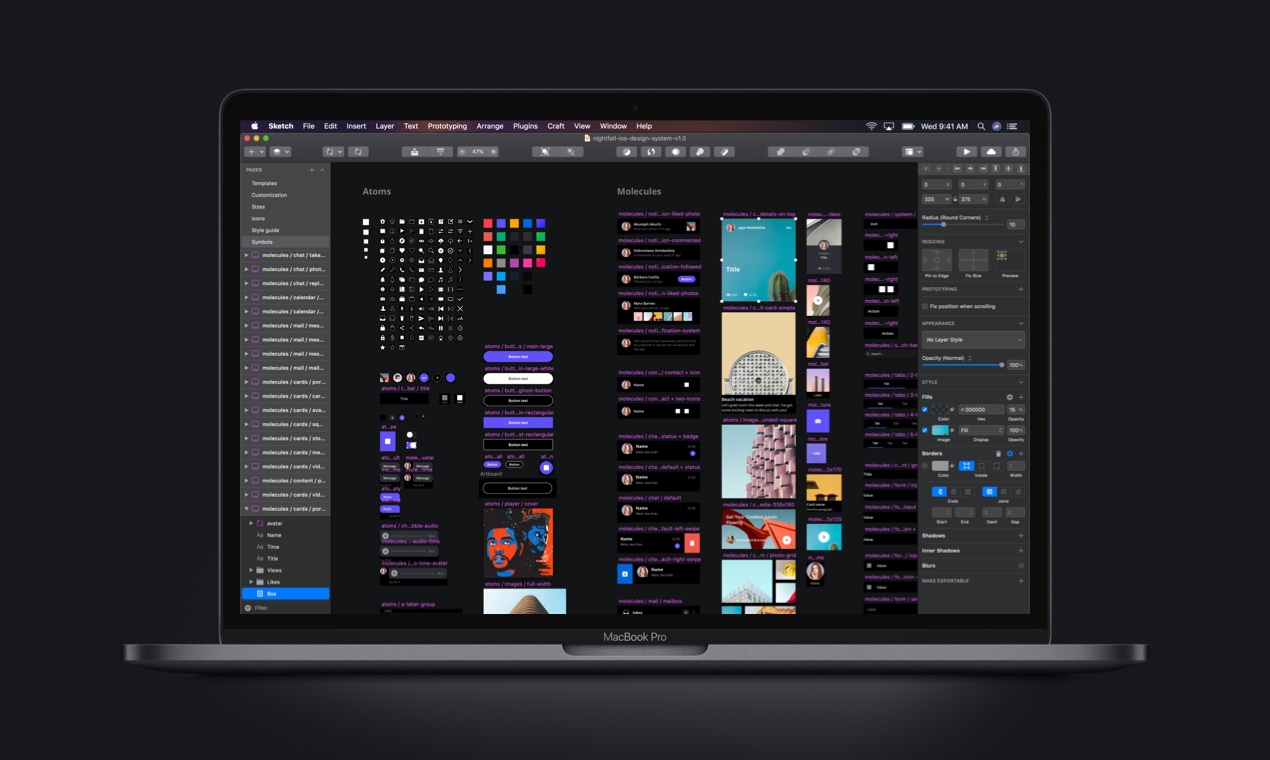1270x760 pixels.
Task: Click the Opacity slider handle
Action: pyautogui.click(x=1001, y=365)
